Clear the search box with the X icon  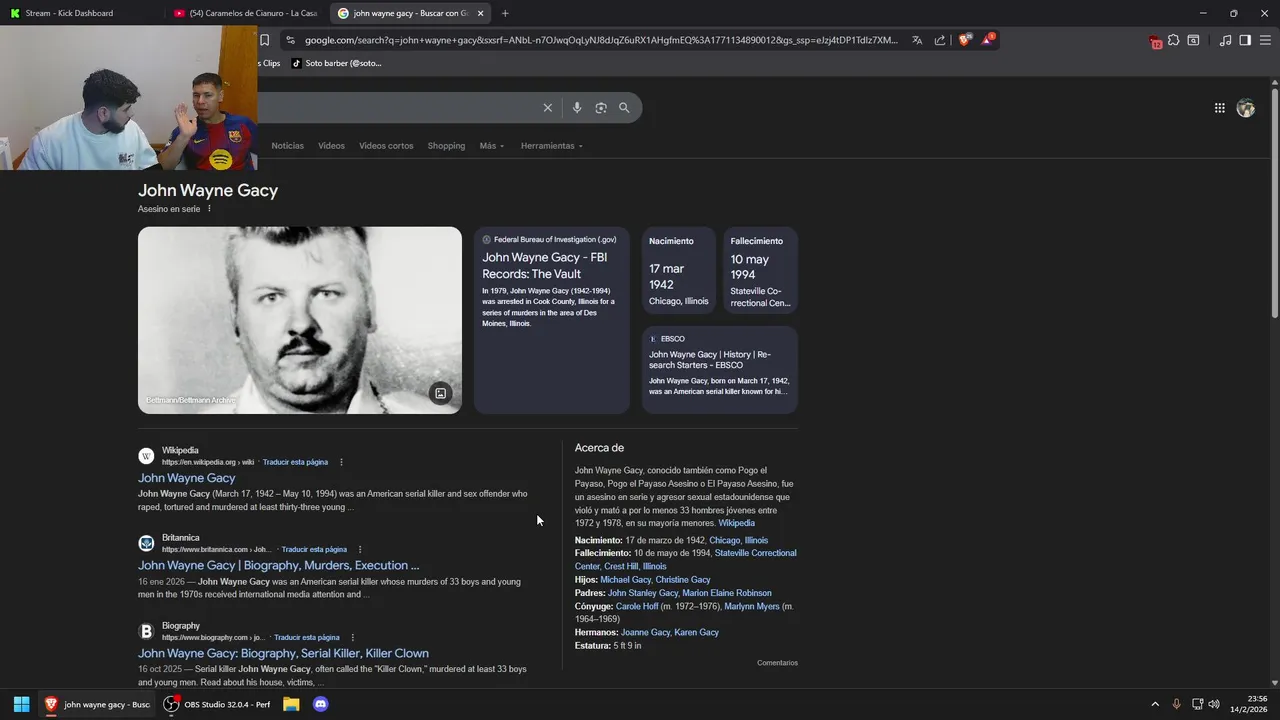pos(547,108)
